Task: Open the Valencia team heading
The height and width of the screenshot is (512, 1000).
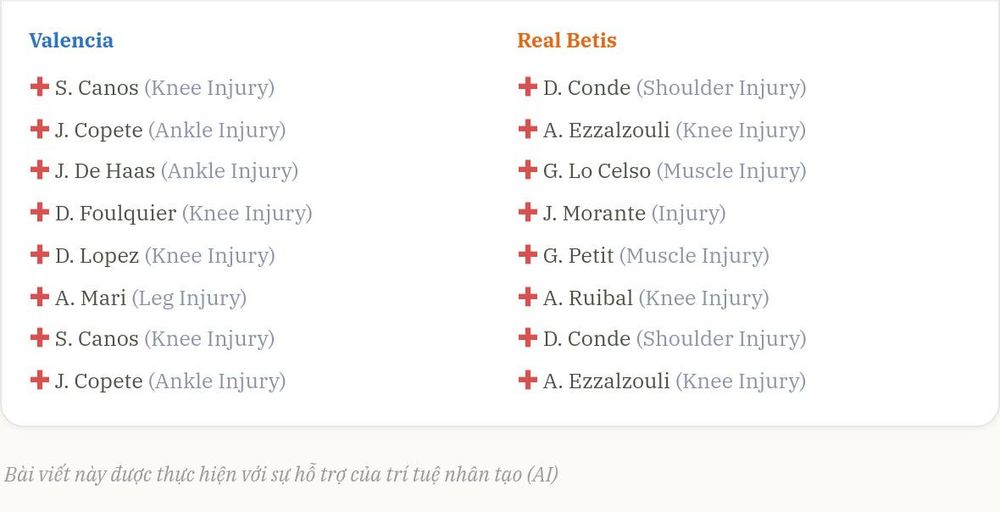Action: (71, 40)
